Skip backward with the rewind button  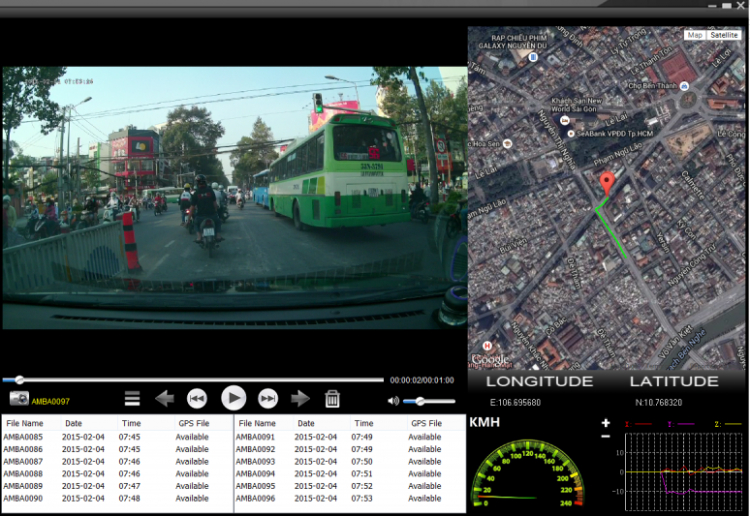[x=197, y=398]
